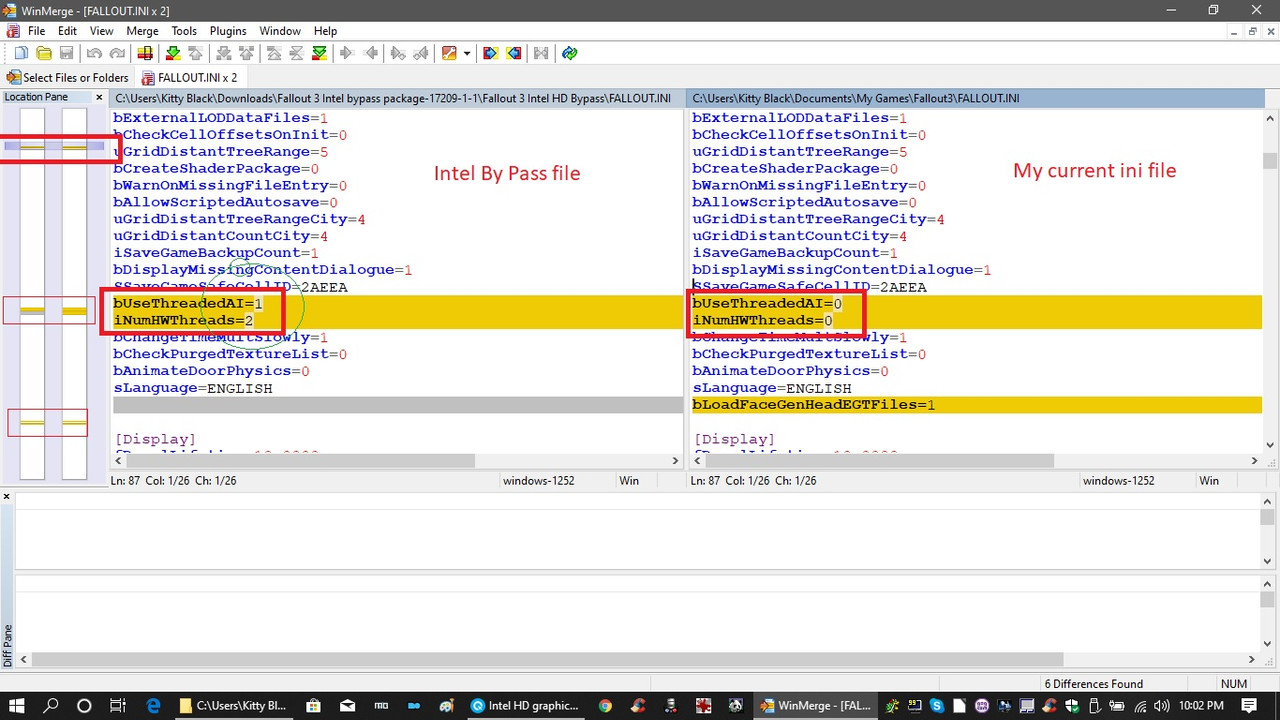This screenshot has width=1280, height=720.
Task: Open the Help menu
Action: (325, 31)
